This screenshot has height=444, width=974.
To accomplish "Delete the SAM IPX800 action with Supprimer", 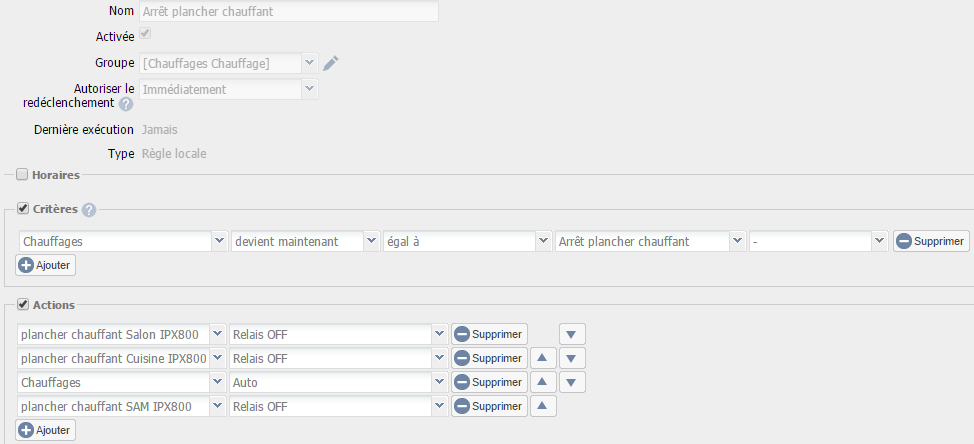I will point(489,406).
